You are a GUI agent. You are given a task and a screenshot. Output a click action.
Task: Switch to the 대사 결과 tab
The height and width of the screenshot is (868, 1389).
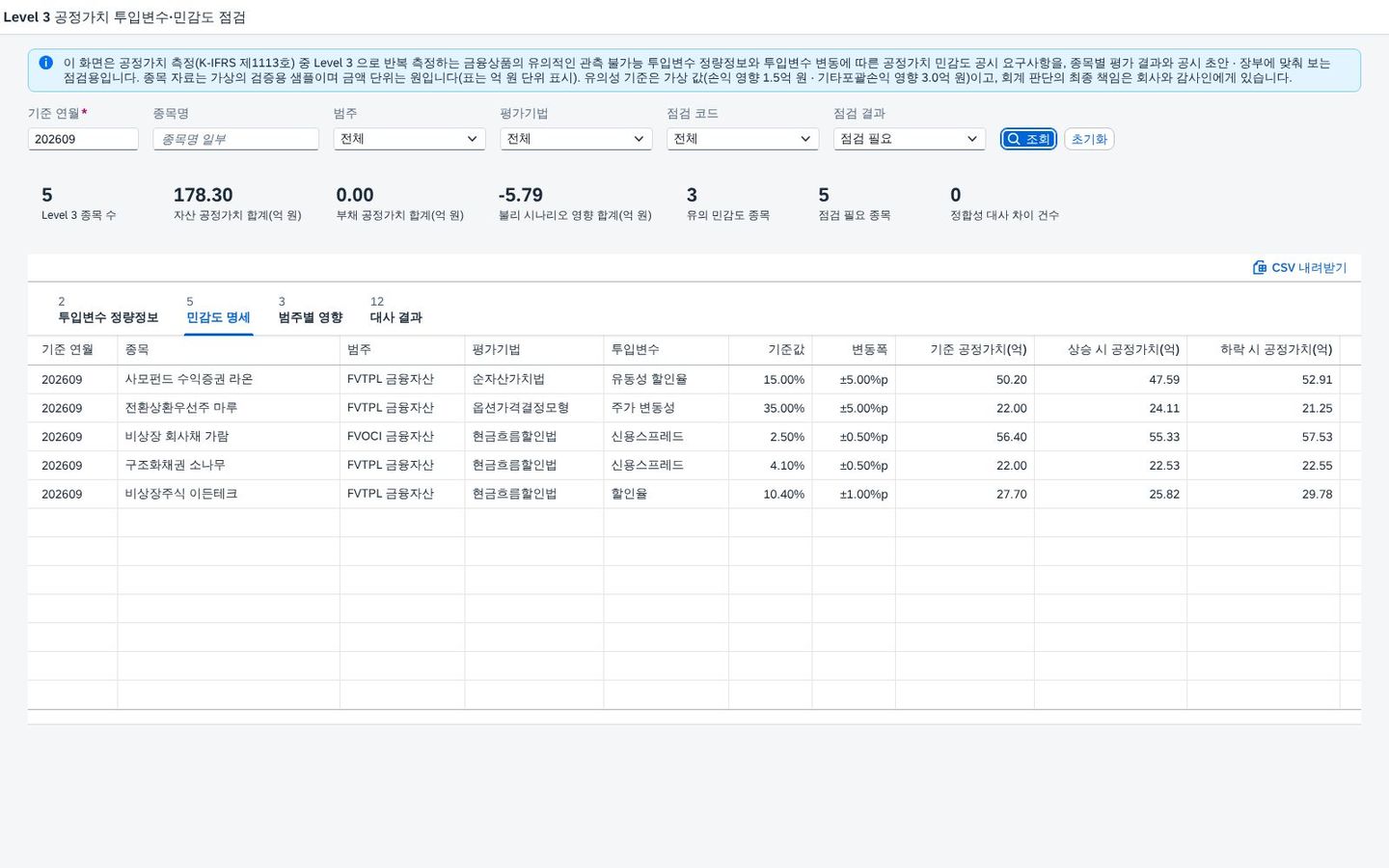coord(396,310)
